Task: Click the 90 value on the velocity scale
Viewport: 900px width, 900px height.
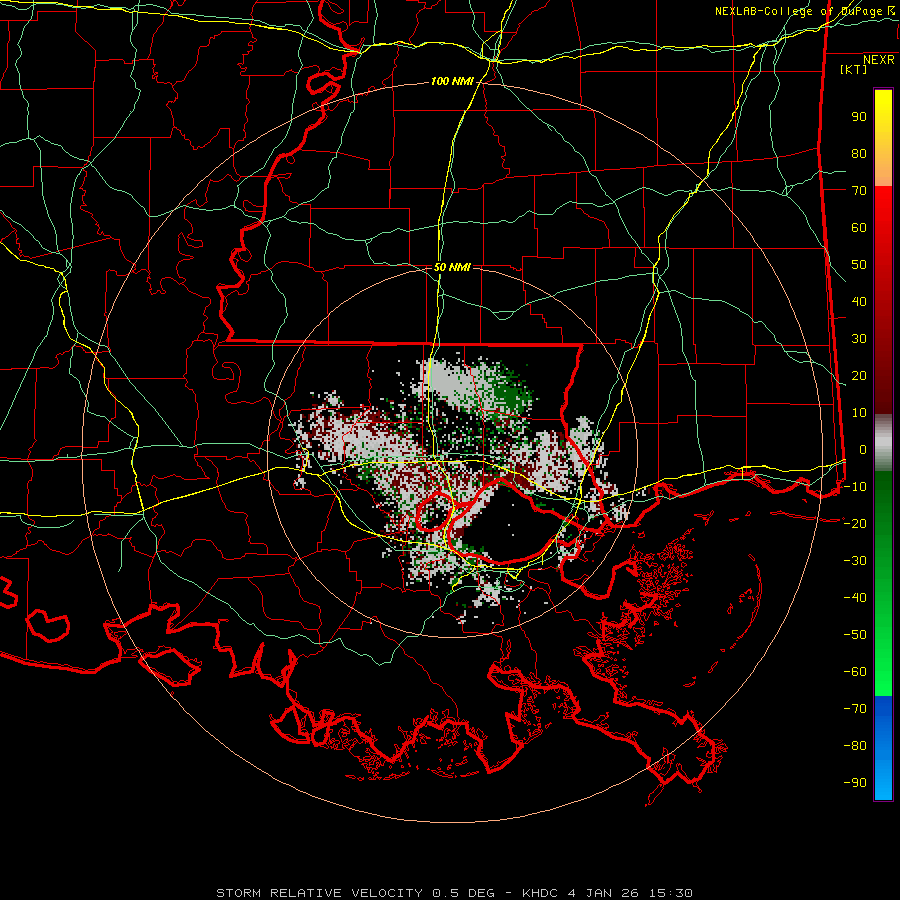Action: click(x=859, y=117)
